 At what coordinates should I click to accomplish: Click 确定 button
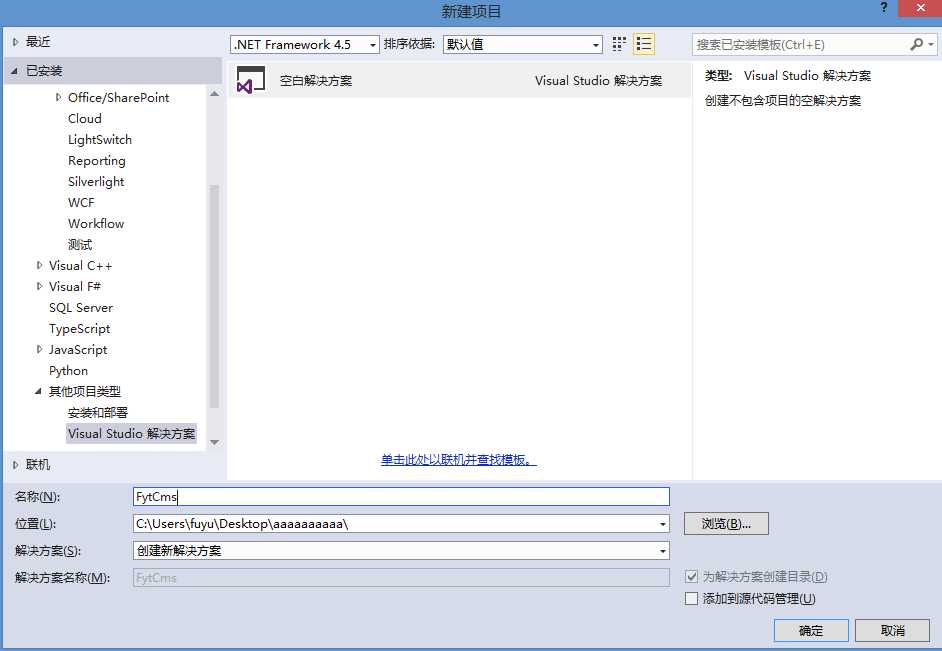(811, 631)
